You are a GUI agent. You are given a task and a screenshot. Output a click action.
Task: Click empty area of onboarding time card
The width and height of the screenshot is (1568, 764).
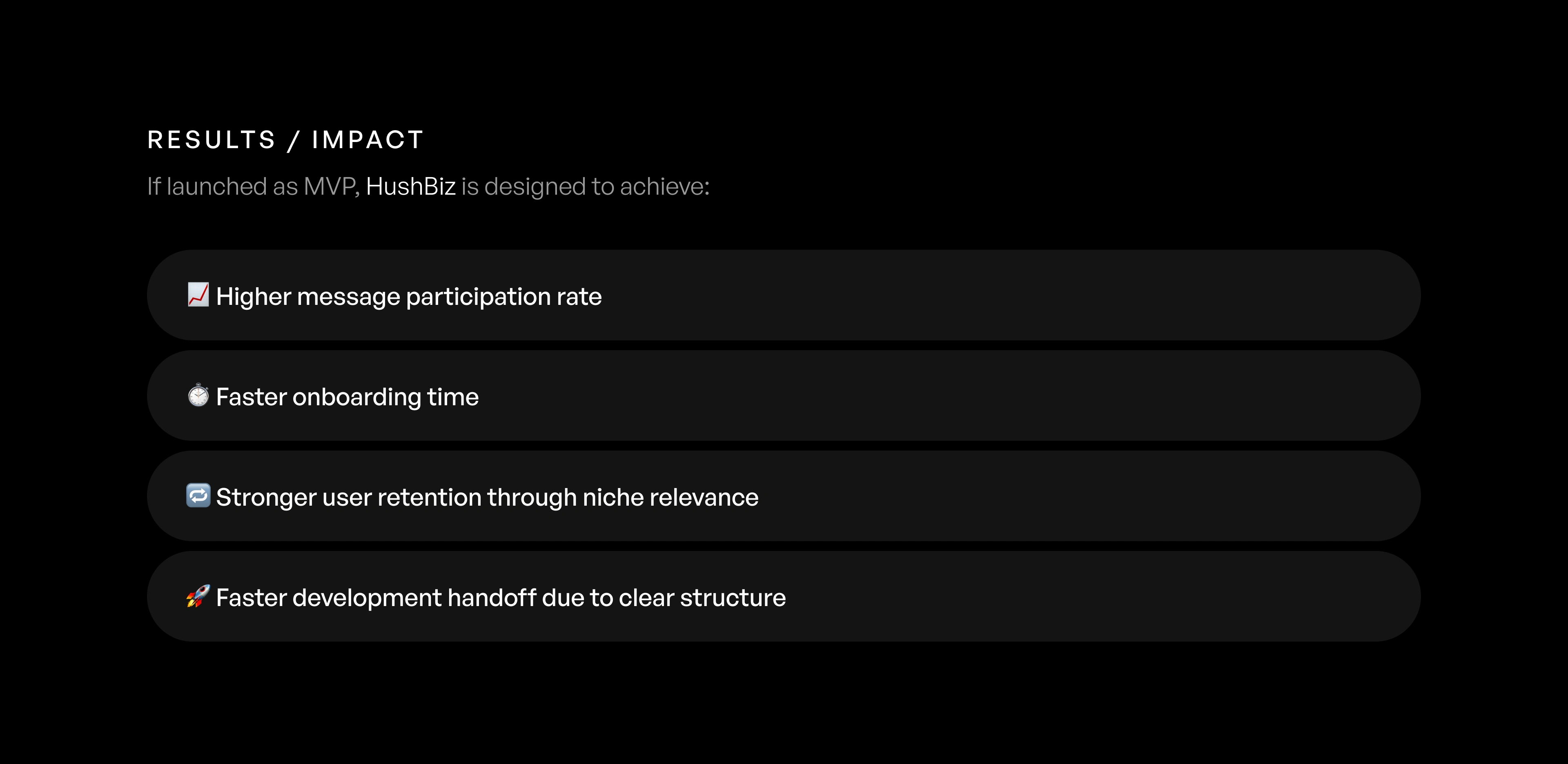pos(949,395)
